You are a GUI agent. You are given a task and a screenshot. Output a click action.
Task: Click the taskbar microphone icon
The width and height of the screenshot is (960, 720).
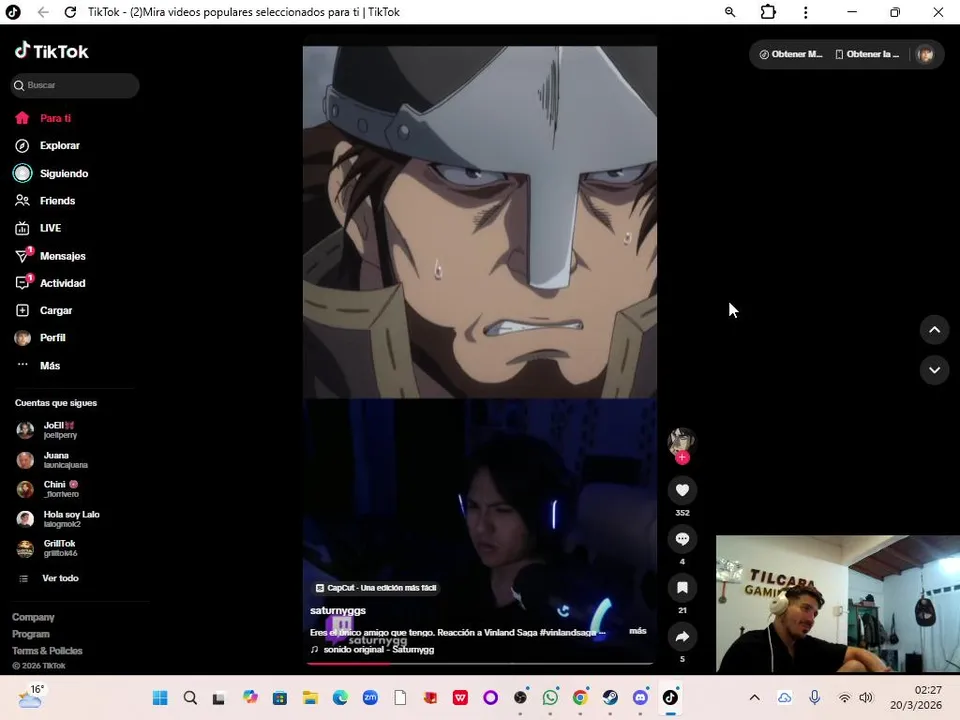(814, 698)
